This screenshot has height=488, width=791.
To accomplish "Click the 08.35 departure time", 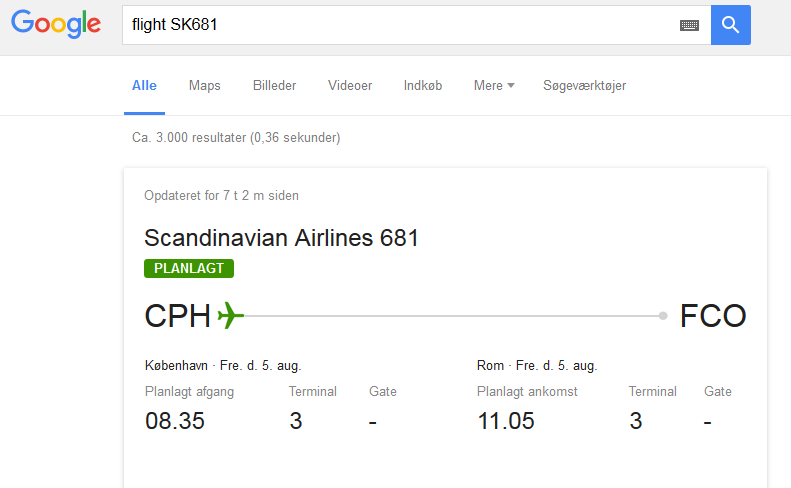I will click(175, 421).
